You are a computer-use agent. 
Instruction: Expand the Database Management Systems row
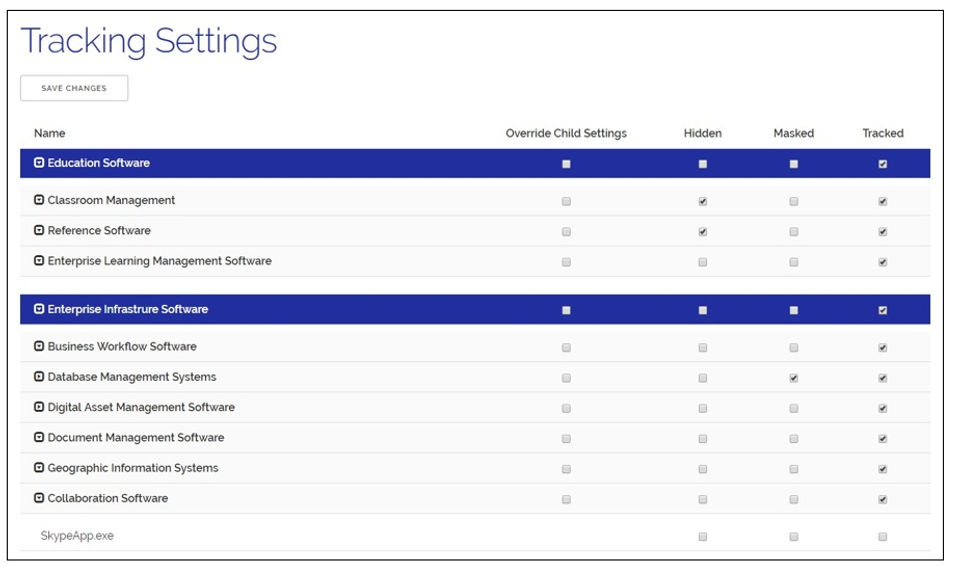[39, 377]
